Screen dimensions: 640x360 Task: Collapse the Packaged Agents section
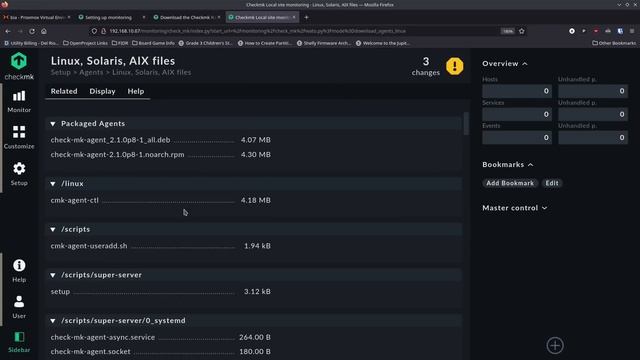point(53,124)
